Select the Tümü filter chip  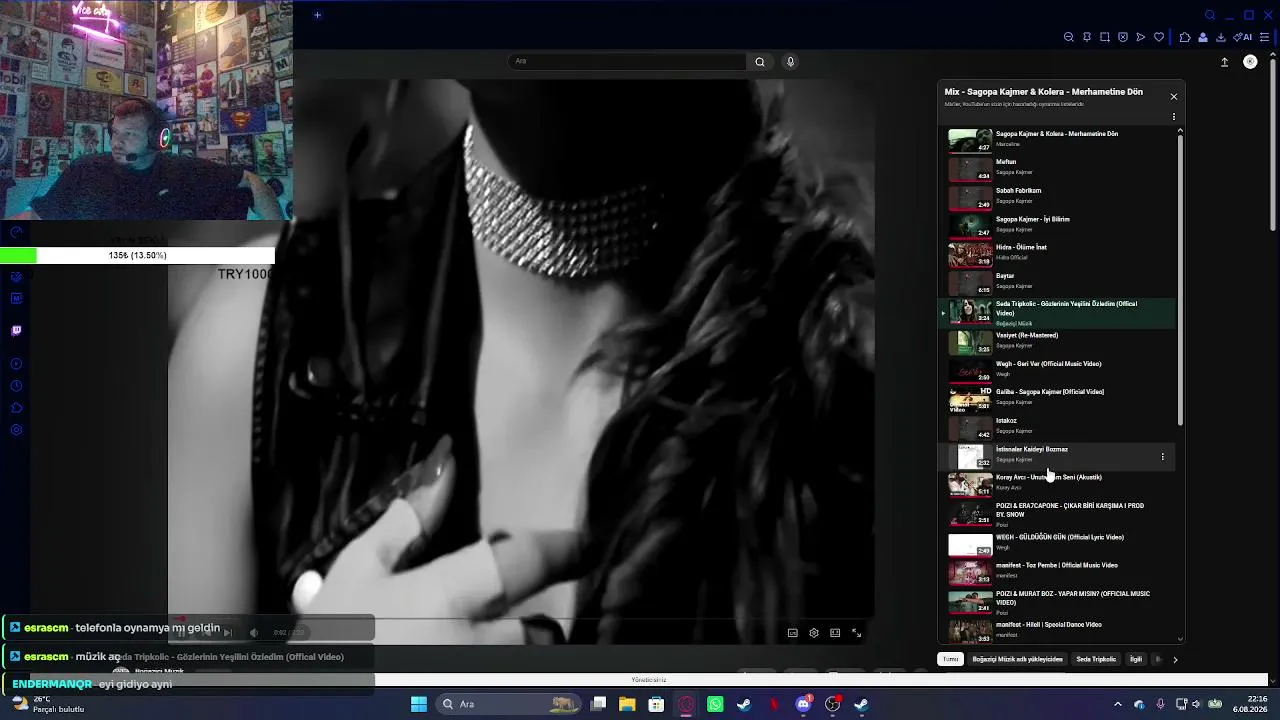point(950,659)
